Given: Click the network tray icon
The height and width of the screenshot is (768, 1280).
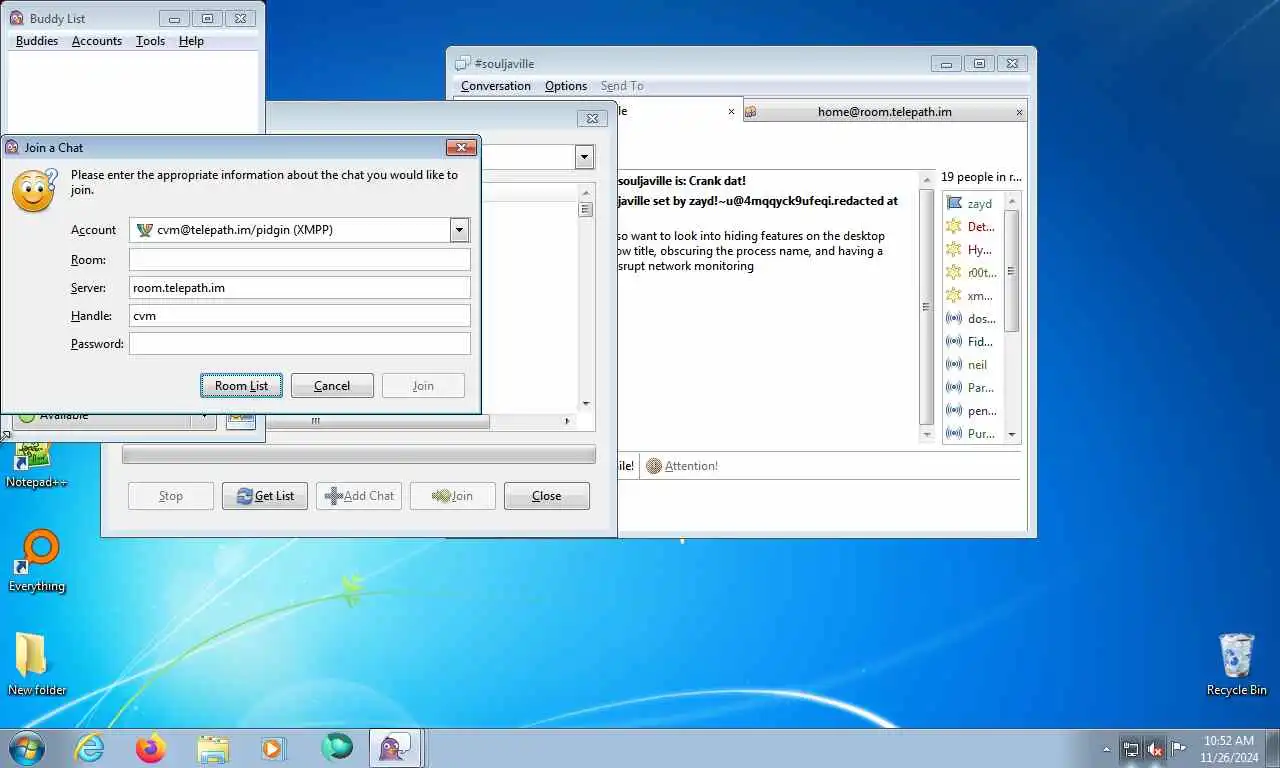Looking at the screenshot, I should [x=1131, y=748].
